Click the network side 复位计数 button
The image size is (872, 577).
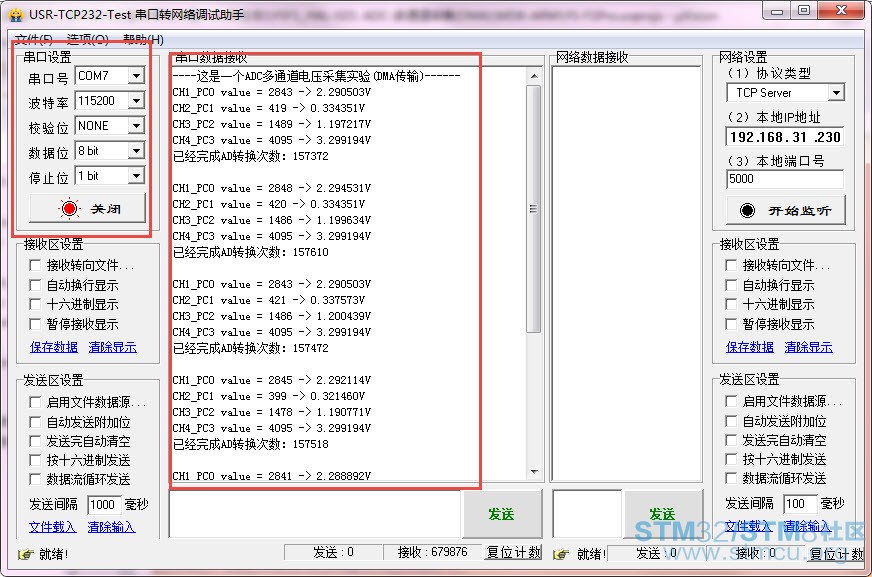836,554
